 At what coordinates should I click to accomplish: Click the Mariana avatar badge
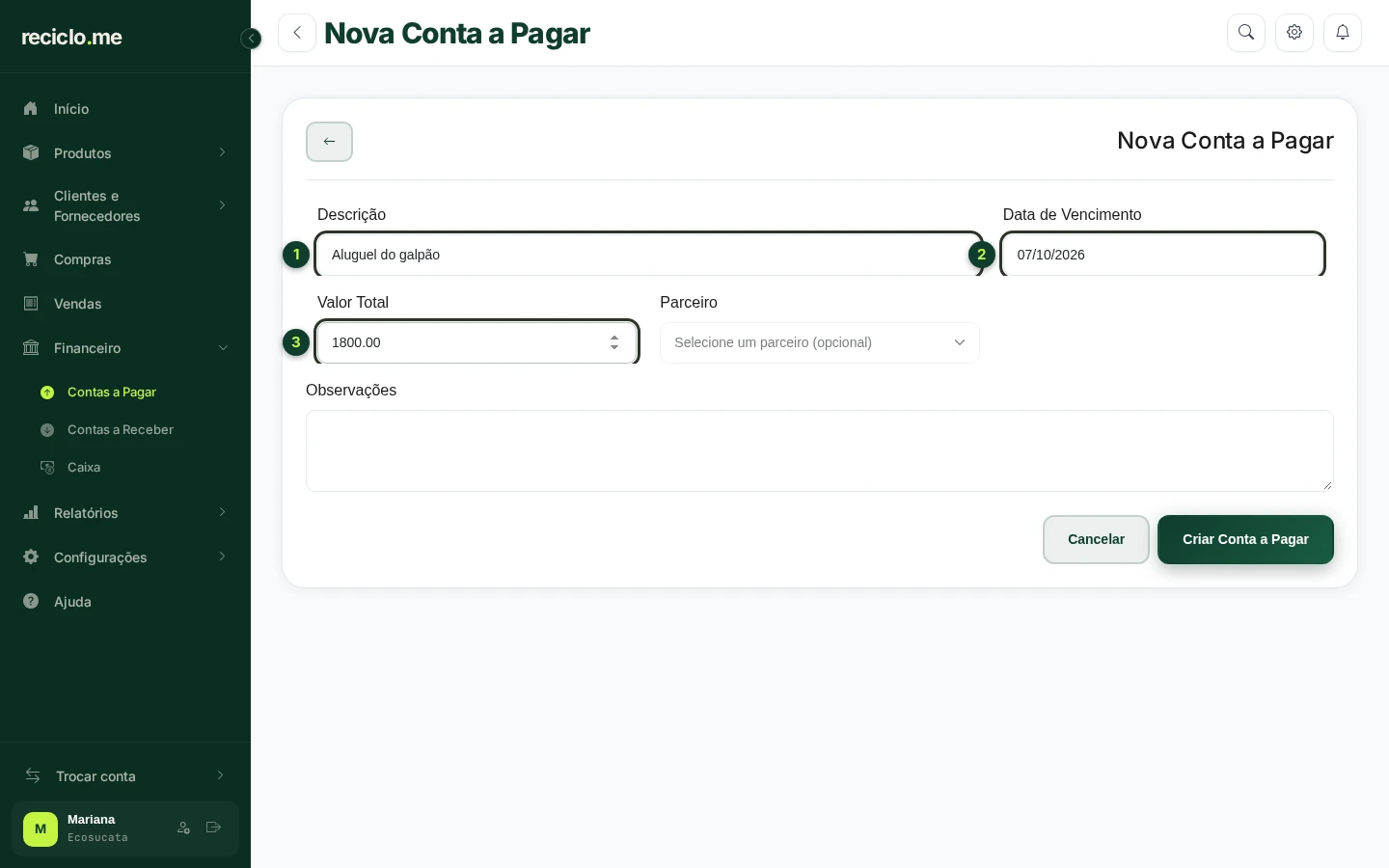pos(41,828)
